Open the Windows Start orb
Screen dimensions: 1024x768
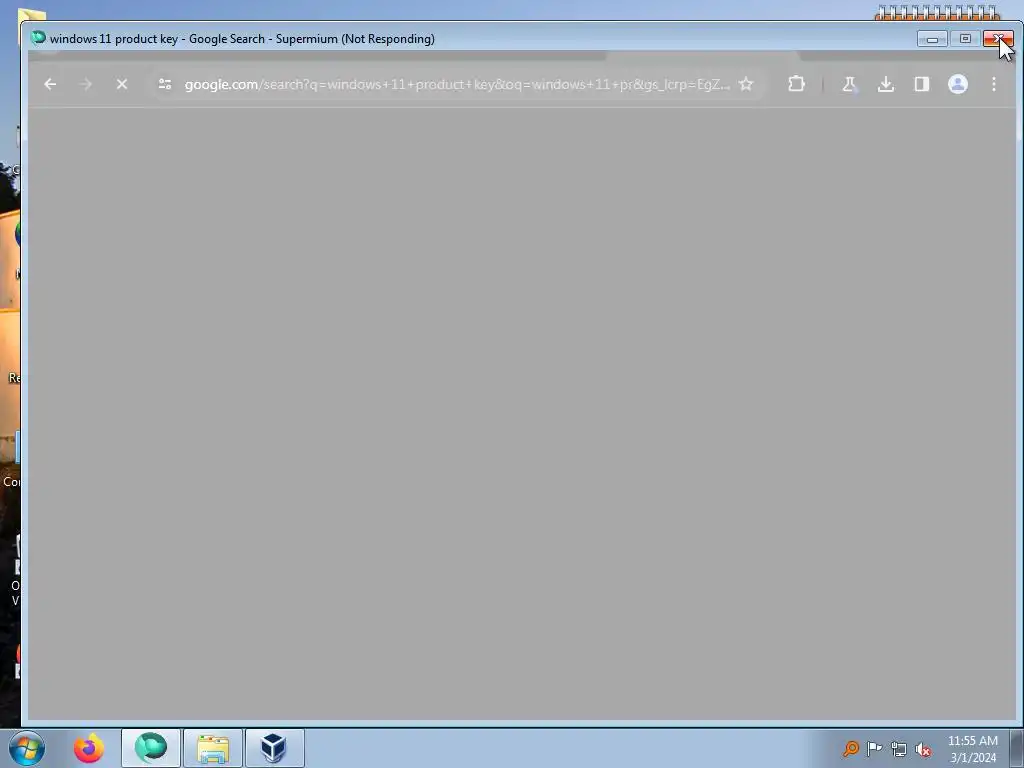(x=27, y=748)
